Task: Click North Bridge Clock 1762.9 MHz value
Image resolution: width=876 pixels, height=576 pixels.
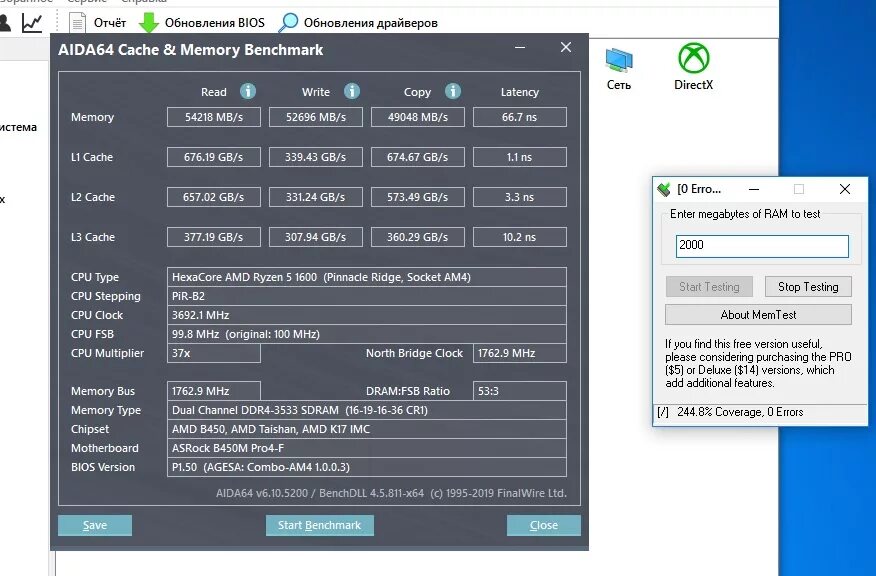Action: [x=520, y=353]
